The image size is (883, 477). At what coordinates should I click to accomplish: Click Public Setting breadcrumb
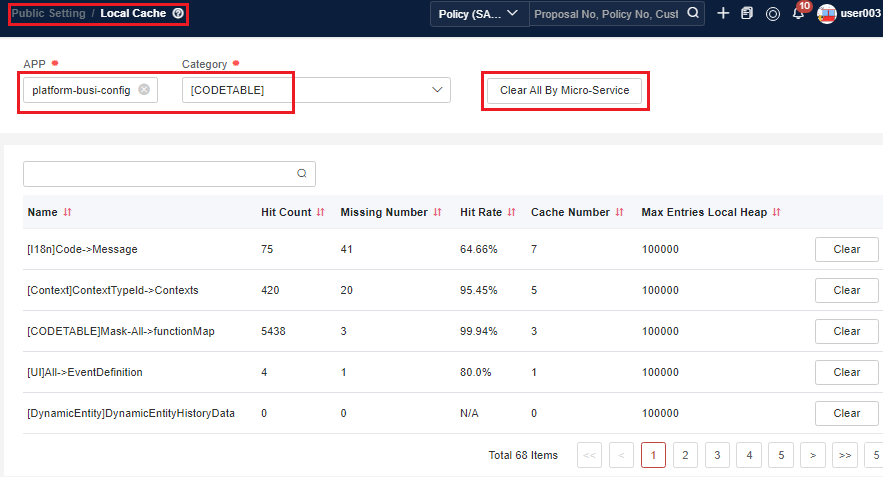click(47, 14)
